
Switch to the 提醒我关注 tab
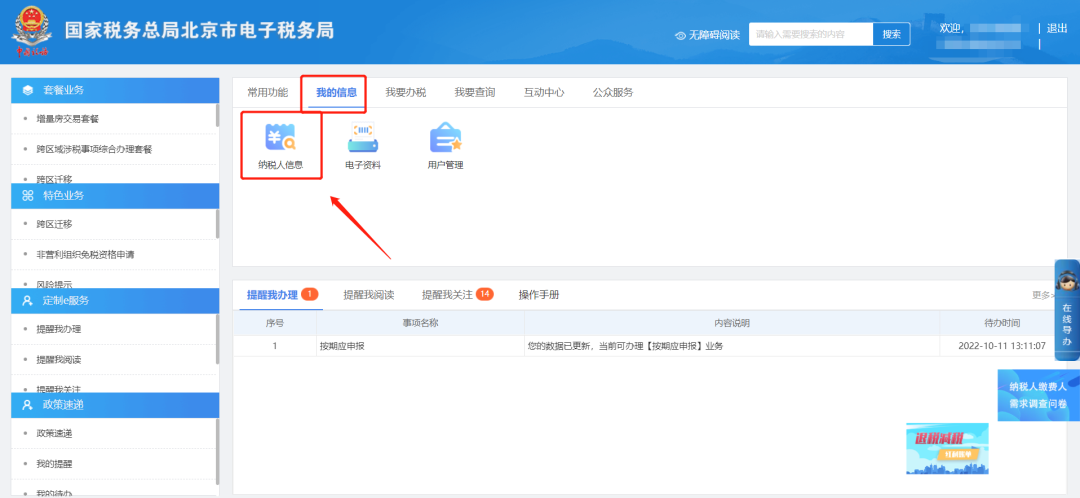448,295
